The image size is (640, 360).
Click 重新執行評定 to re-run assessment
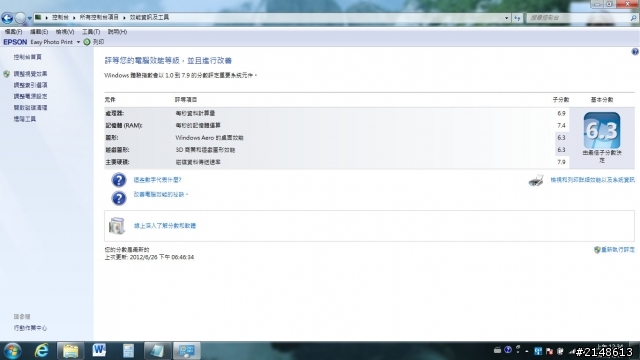click(618, 250)
